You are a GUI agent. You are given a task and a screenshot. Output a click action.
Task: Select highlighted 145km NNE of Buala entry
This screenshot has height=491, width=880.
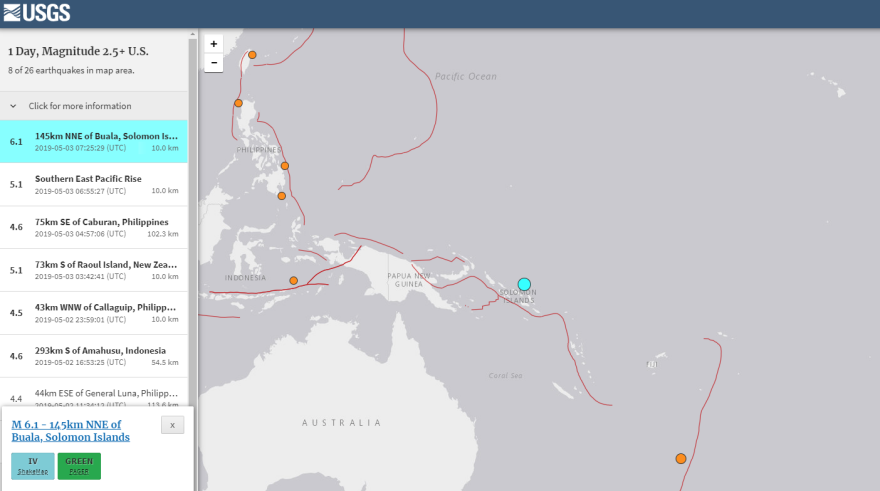[x=95, y=141]
